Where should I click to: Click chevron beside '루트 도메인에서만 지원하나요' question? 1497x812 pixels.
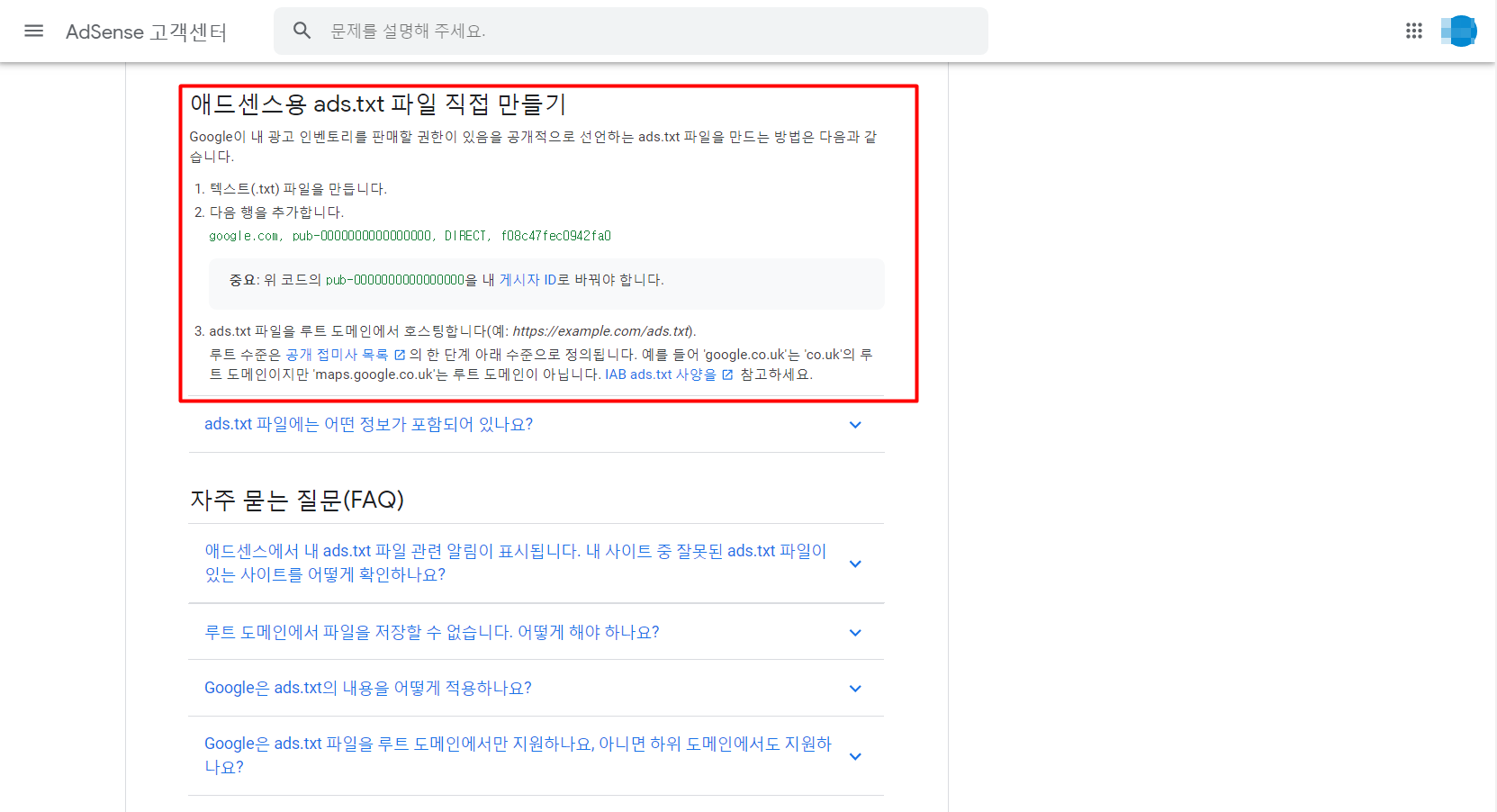[x=855, y=756]
